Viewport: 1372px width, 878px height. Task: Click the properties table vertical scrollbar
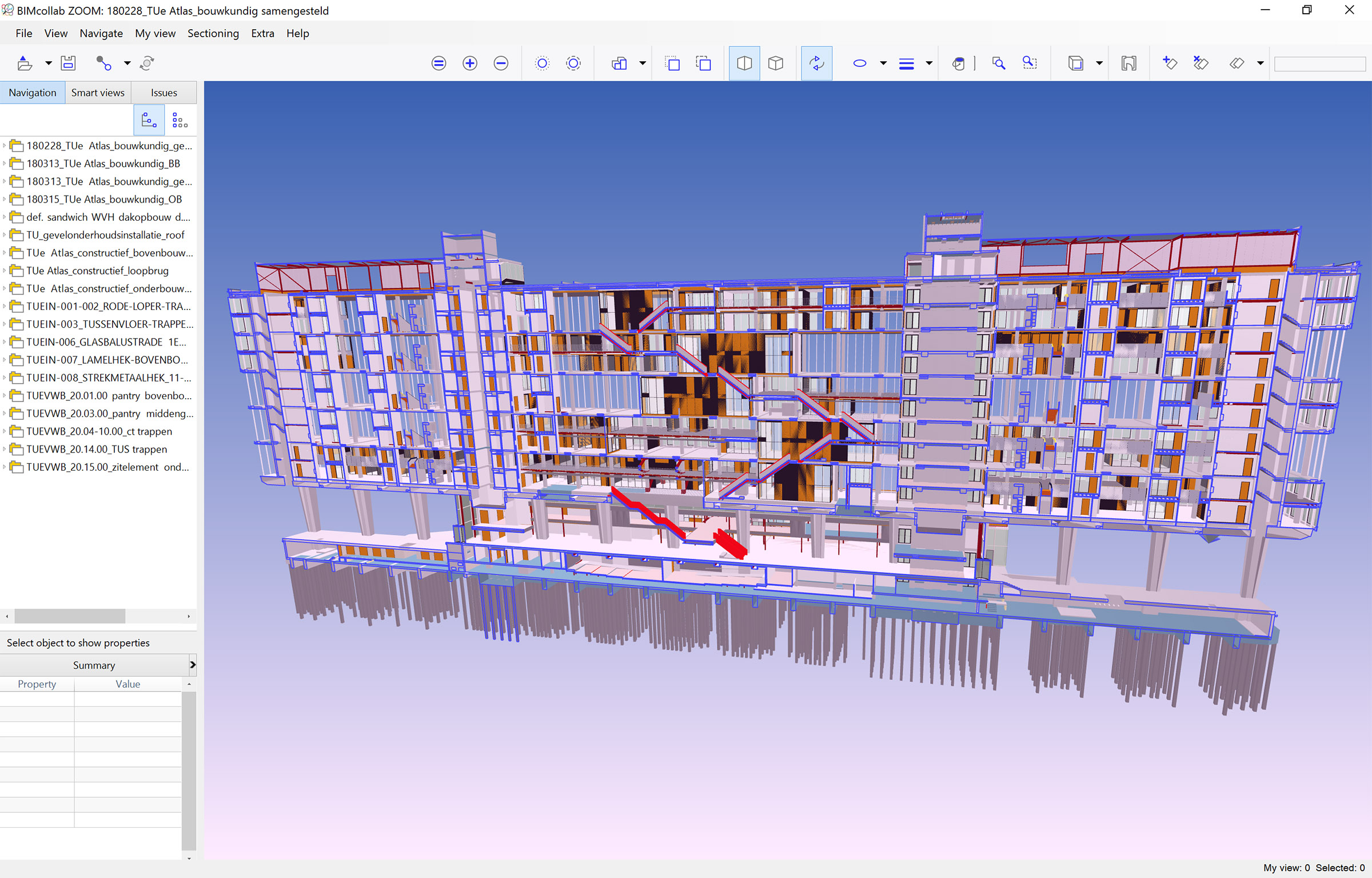(x=189, y=770)
